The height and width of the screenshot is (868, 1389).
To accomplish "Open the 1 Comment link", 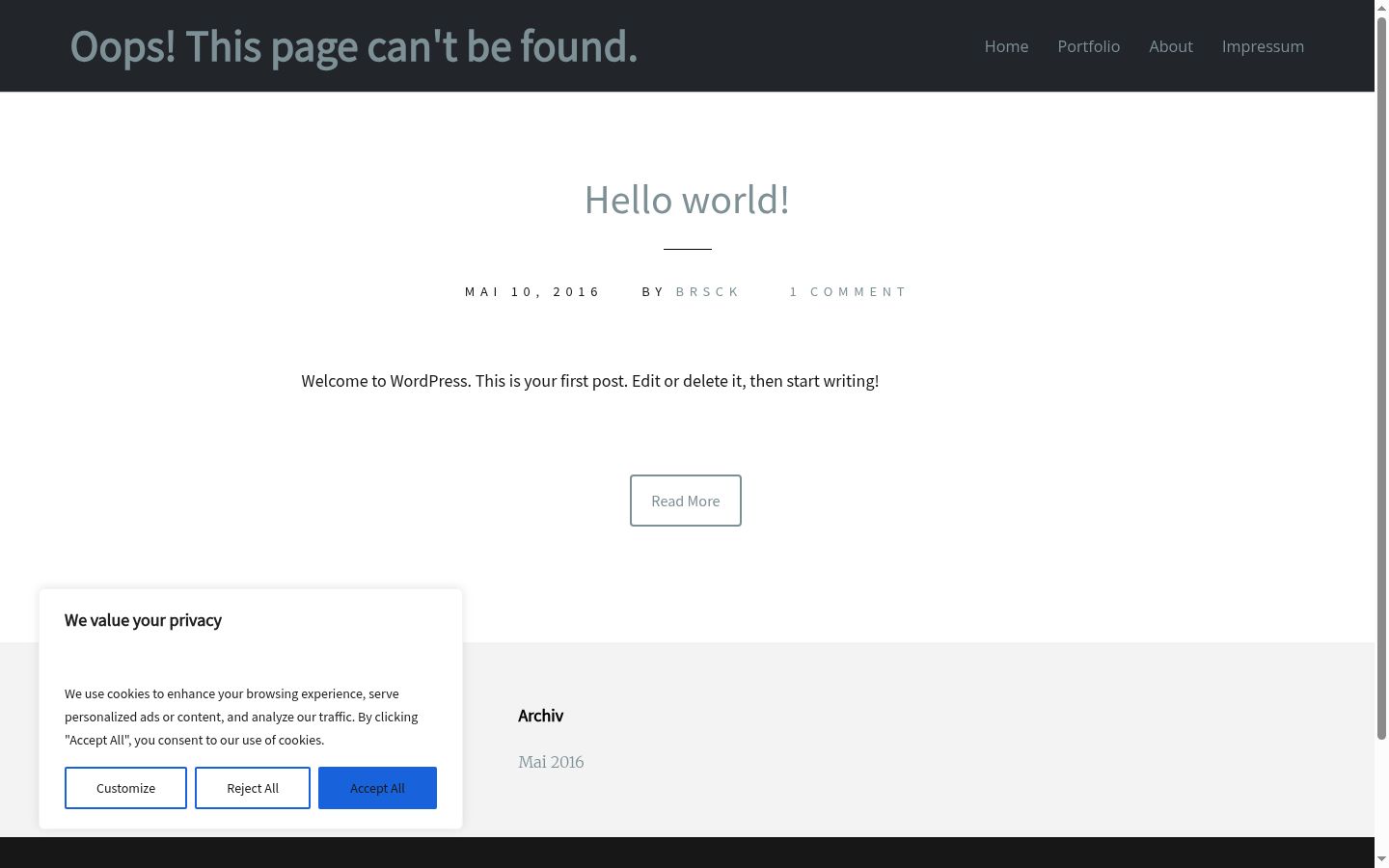I will click(x=848, y=291).
